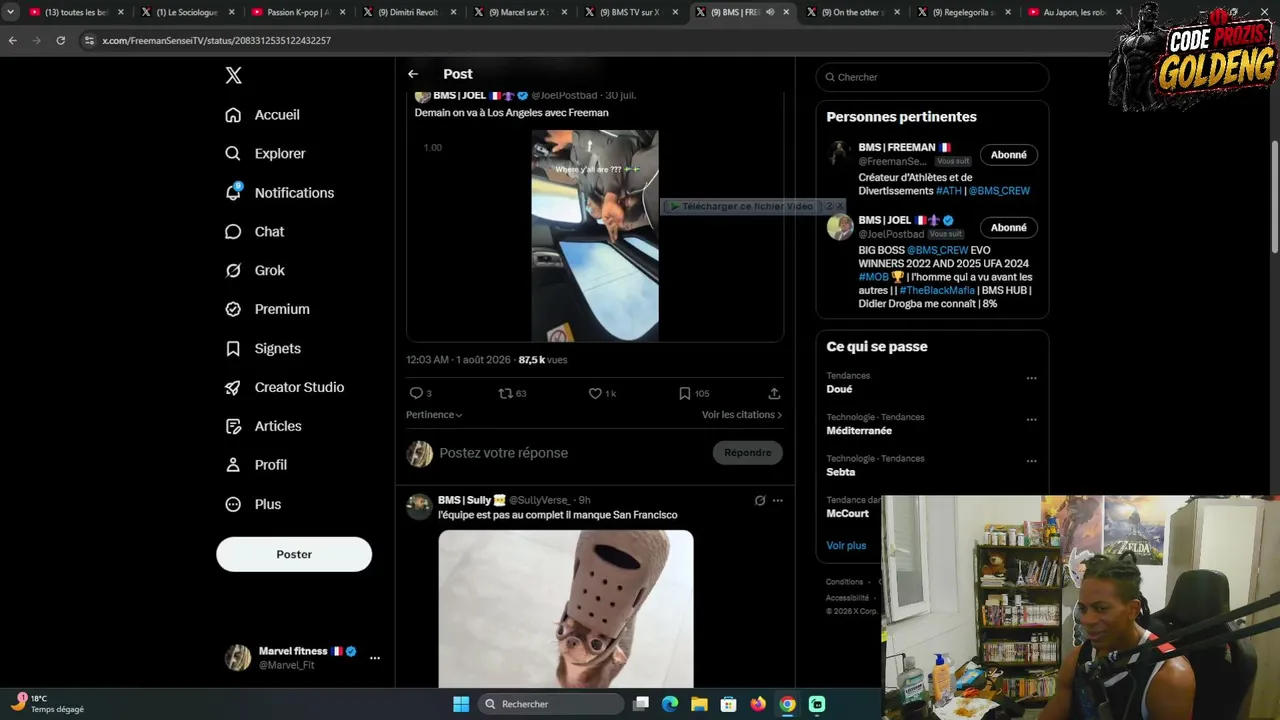The image size is (1280, 720).
Task: Open Microsoft Edge from the taskbar
Action: coord(670,704)
